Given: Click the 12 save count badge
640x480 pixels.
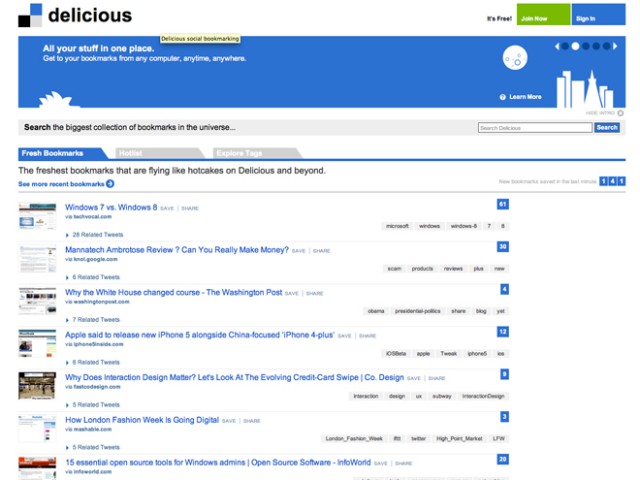Looking at the screenshot, I should pyautogui.click(x=503, y=332).
